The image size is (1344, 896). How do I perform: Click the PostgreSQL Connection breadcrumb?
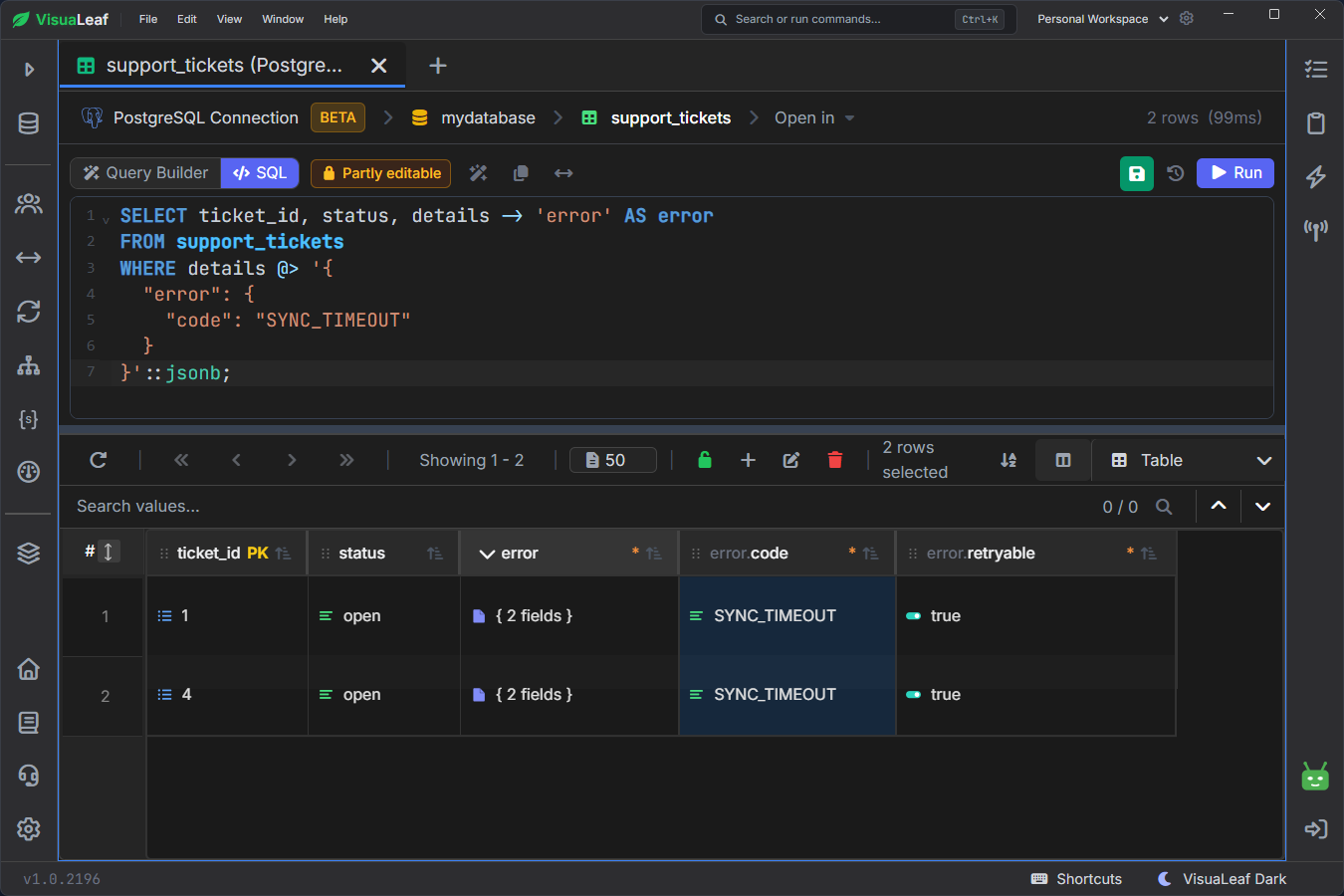(x=190, y=117)
